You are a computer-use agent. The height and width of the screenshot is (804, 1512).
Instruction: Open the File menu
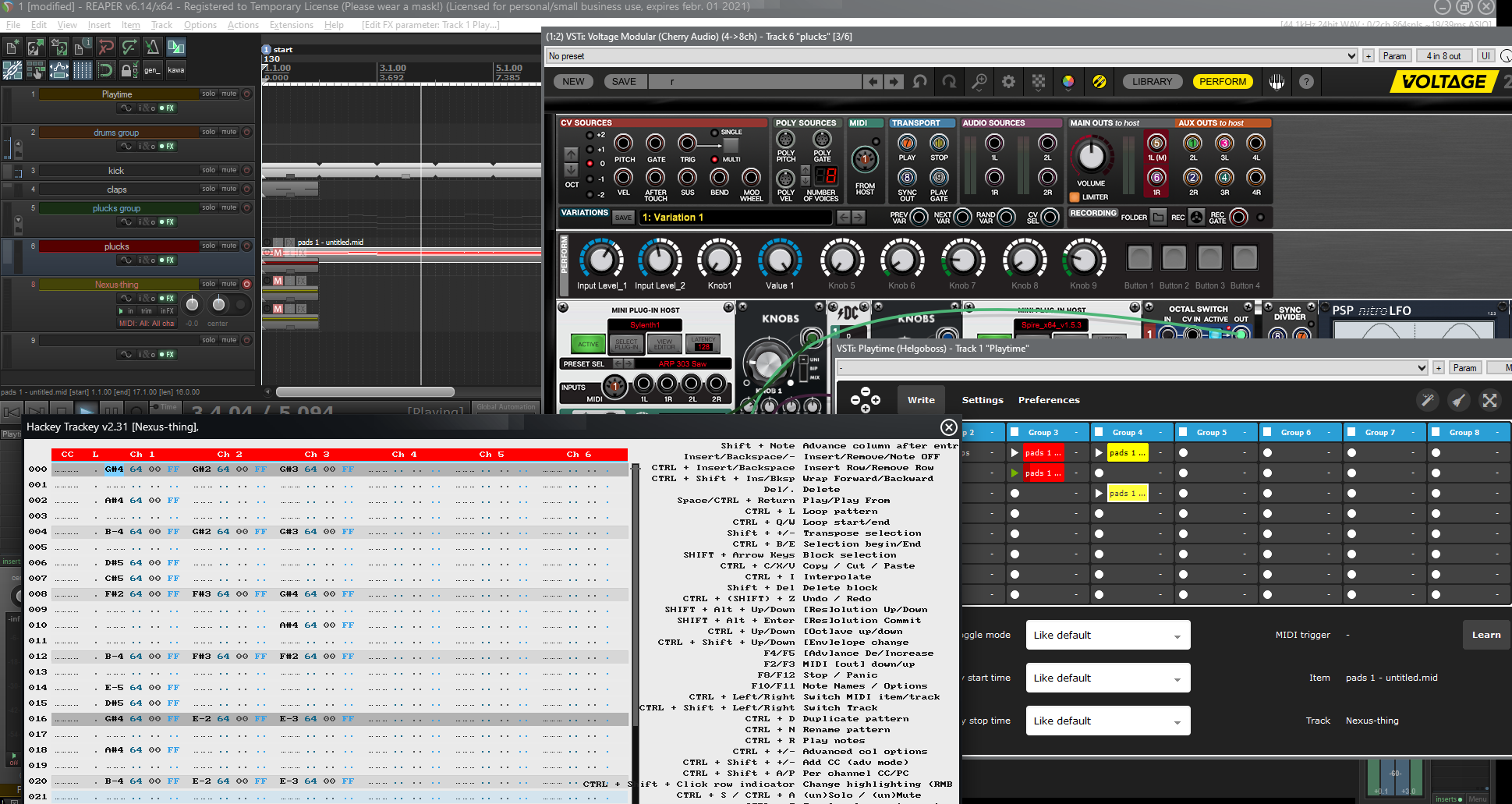coord(13,25)
